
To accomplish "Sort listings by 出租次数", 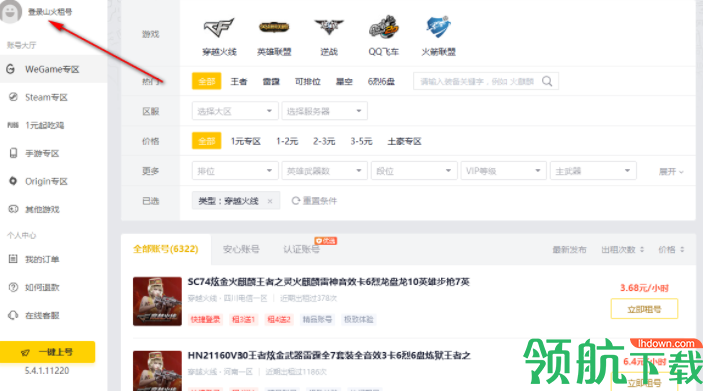I will point(622,249).
